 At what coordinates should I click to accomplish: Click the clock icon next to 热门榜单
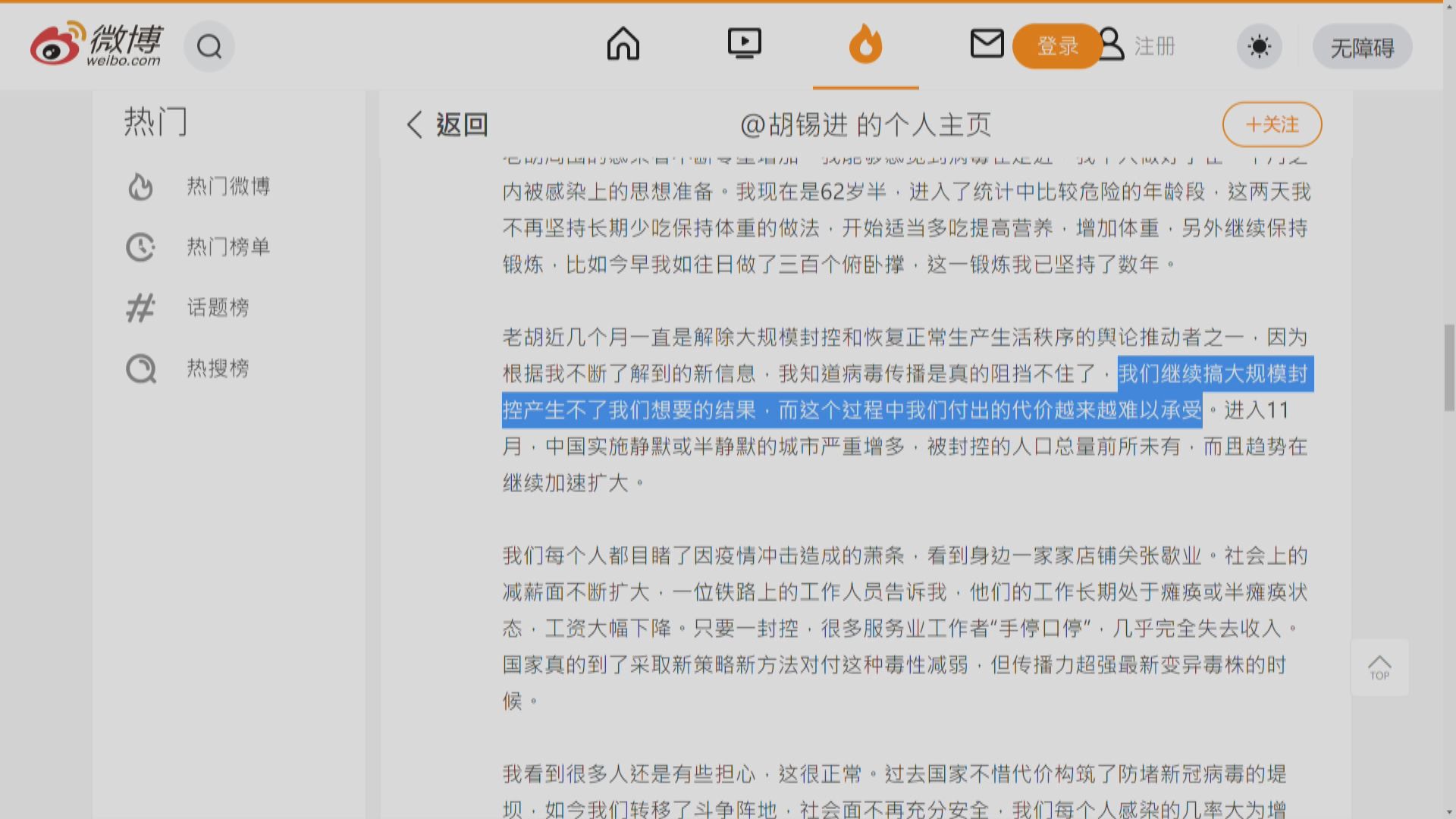[141, 247]
